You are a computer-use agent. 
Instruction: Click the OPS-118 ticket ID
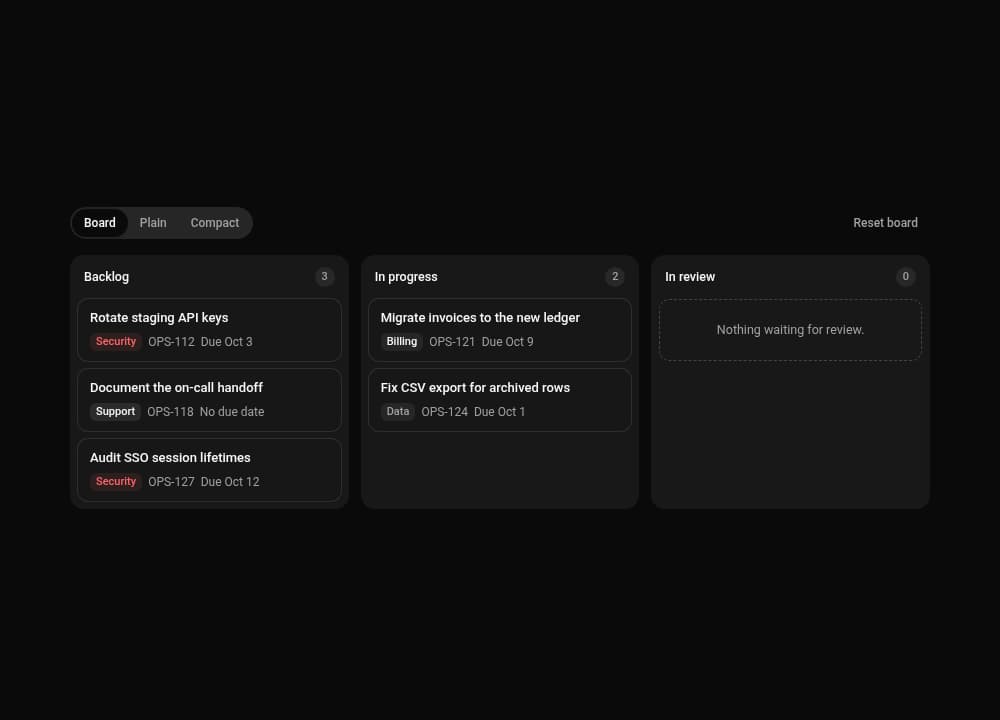point(170,412)
